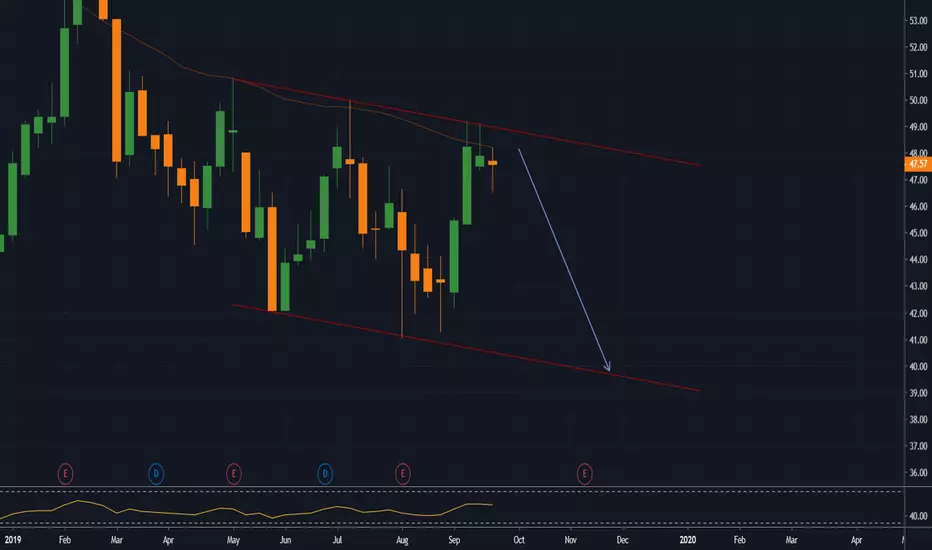
Task: Click the 36.00 price axis value
Action: click(918, 473)
